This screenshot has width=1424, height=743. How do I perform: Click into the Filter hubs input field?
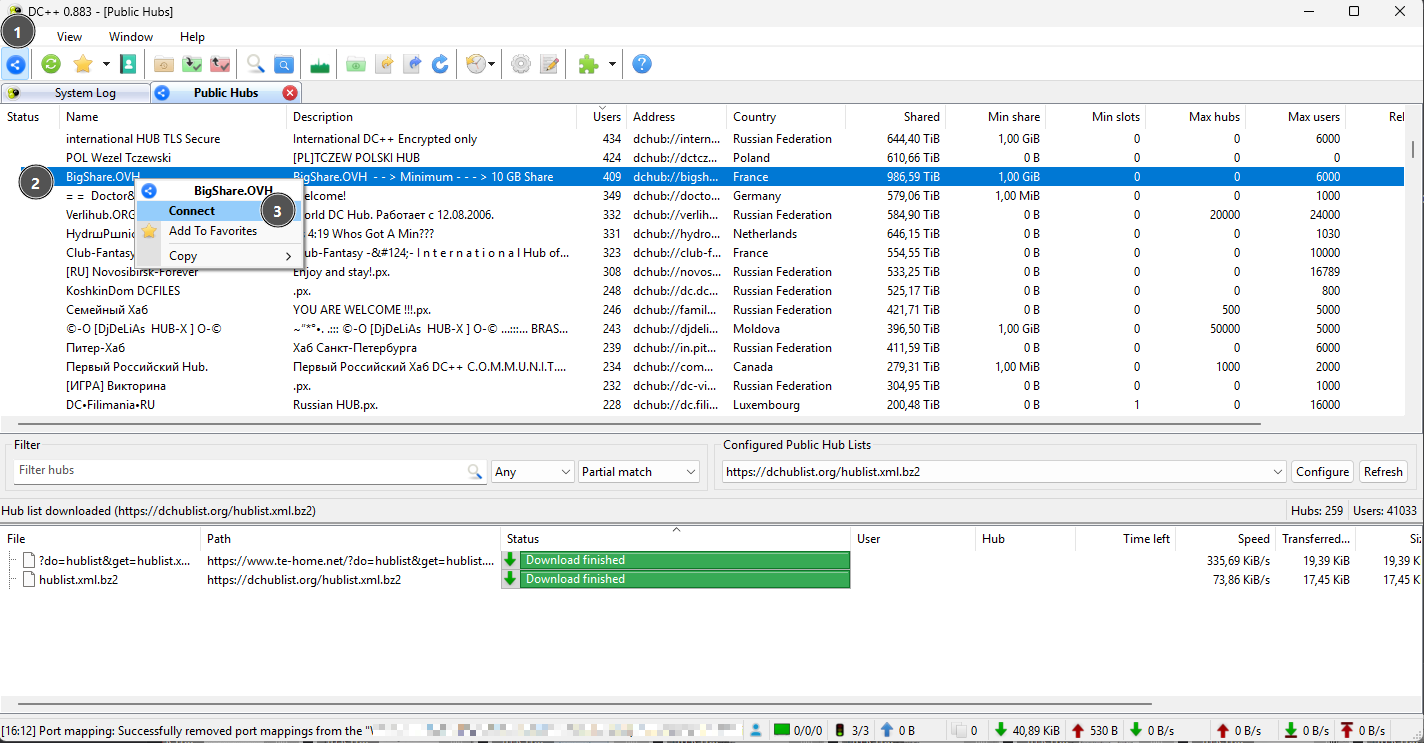click(240, 471)
